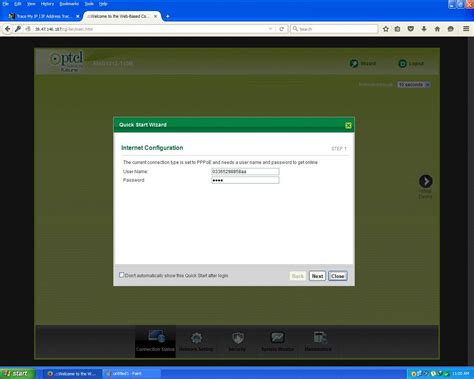
Task: Open the Help menu
Action: pyautogui.click(x=103, y=4)
